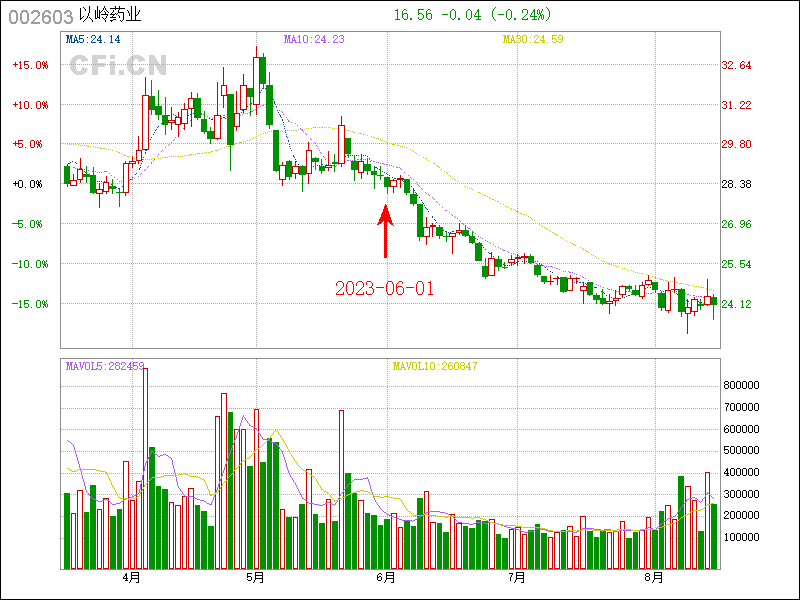This screenshot has width=800, height=600.
Task: Click the +15.0% axis label
Action: [x=30, y=65]
